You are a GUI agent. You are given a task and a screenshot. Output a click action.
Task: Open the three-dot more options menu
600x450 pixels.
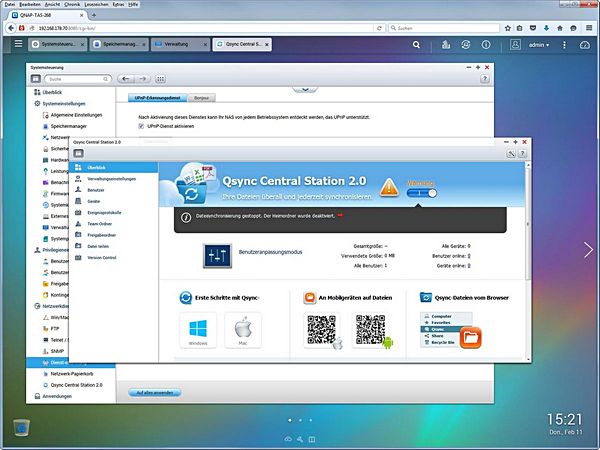pos(564,45)
